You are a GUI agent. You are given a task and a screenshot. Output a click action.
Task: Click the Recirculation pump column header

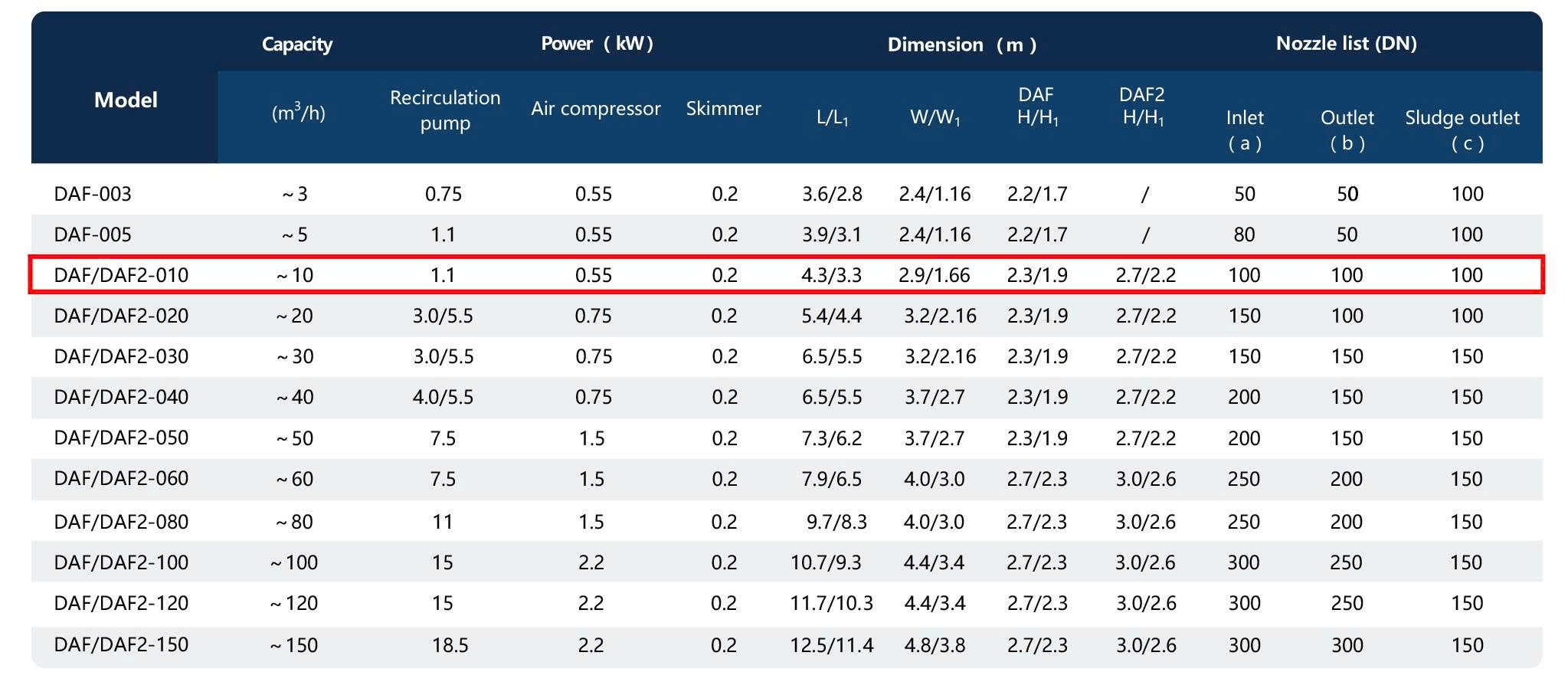(x=445, y=110)
